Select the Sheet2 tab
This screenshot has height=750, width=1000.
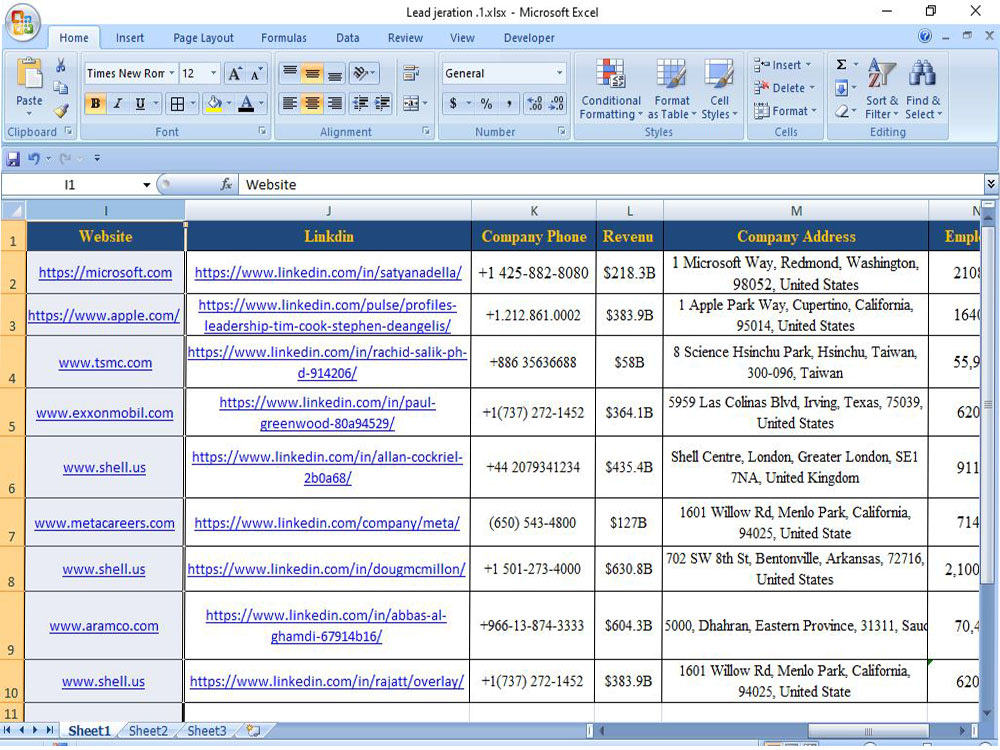[147, 731]
